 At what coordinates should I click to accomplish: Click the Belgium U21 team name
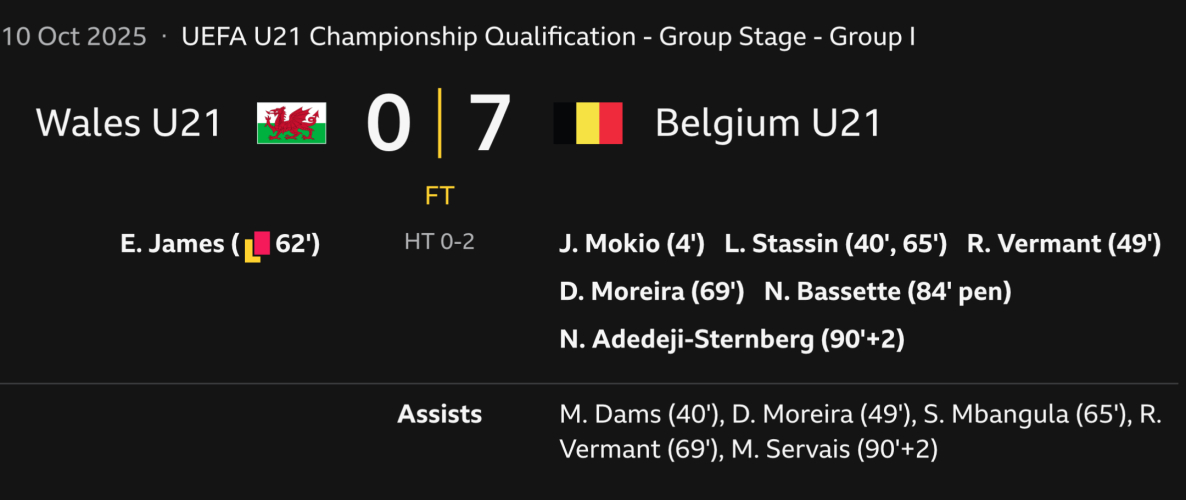point(767,123)
